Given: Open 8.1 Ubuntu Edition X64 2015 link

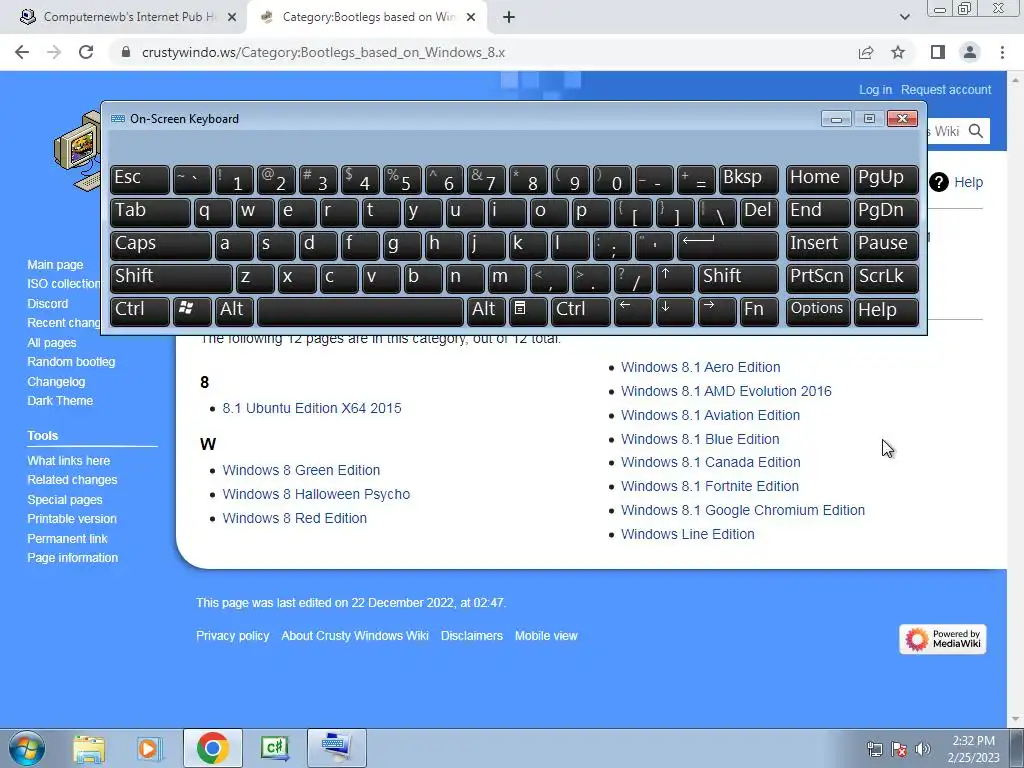Looking at the screenshot, I should click(x=312, y=408).
